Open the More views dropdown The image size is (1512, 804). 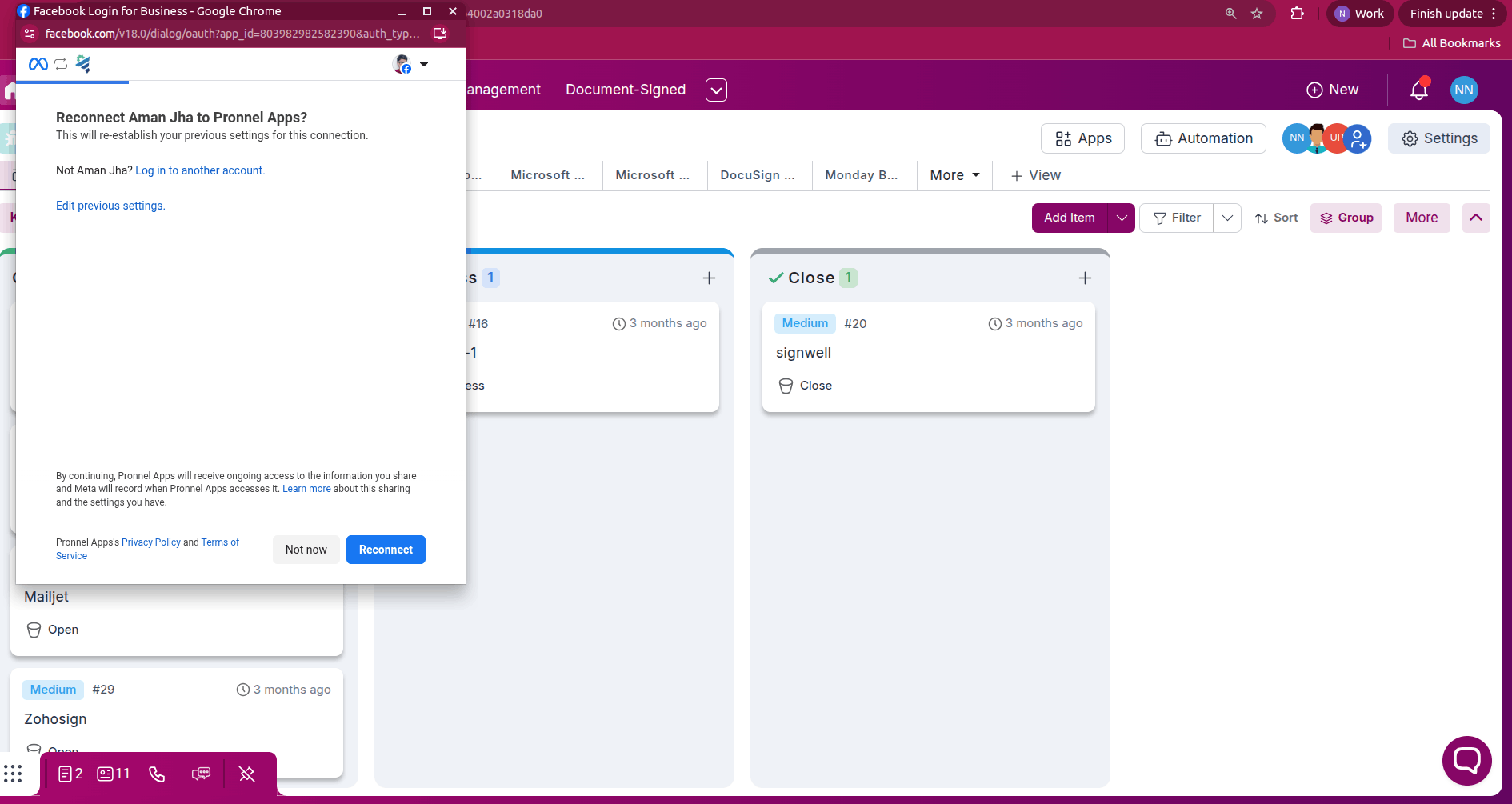[x=954, y=175]
